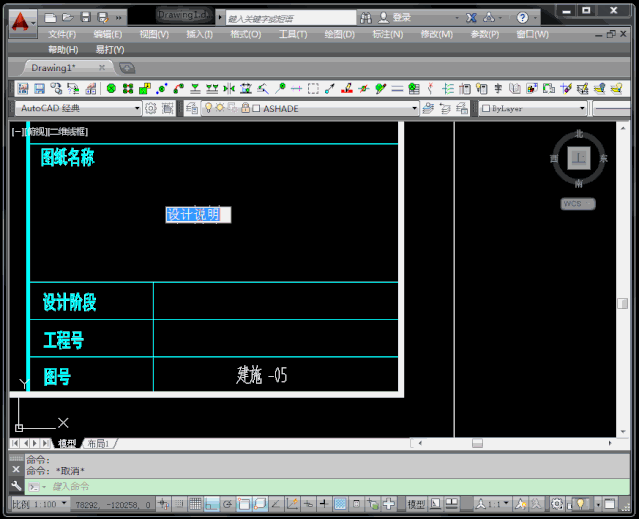Screen dimensions: 639x519
Task: Toggle infer constraints in status bar
Action: coord(163,504)
